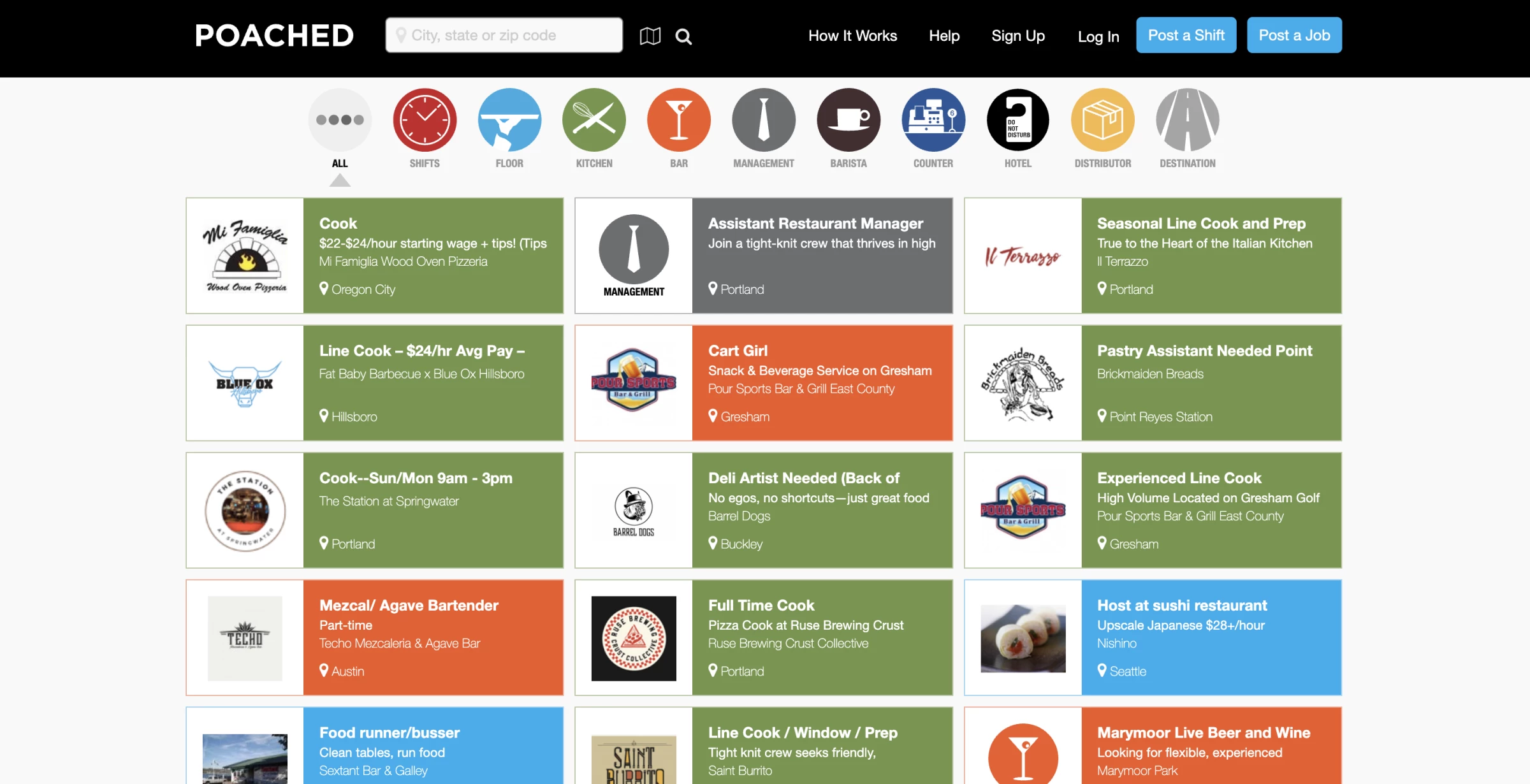Open How It Works page

coord(852,36)
